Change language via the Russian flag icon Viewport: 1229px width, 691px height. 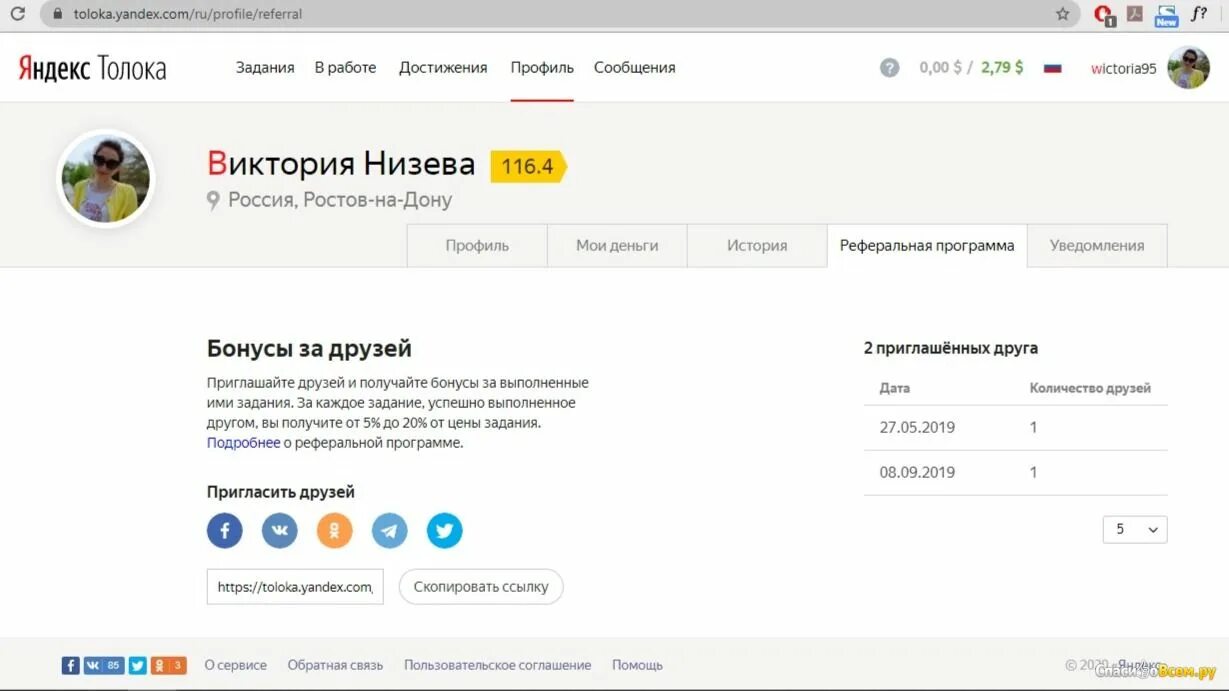tap(1052, 68)
